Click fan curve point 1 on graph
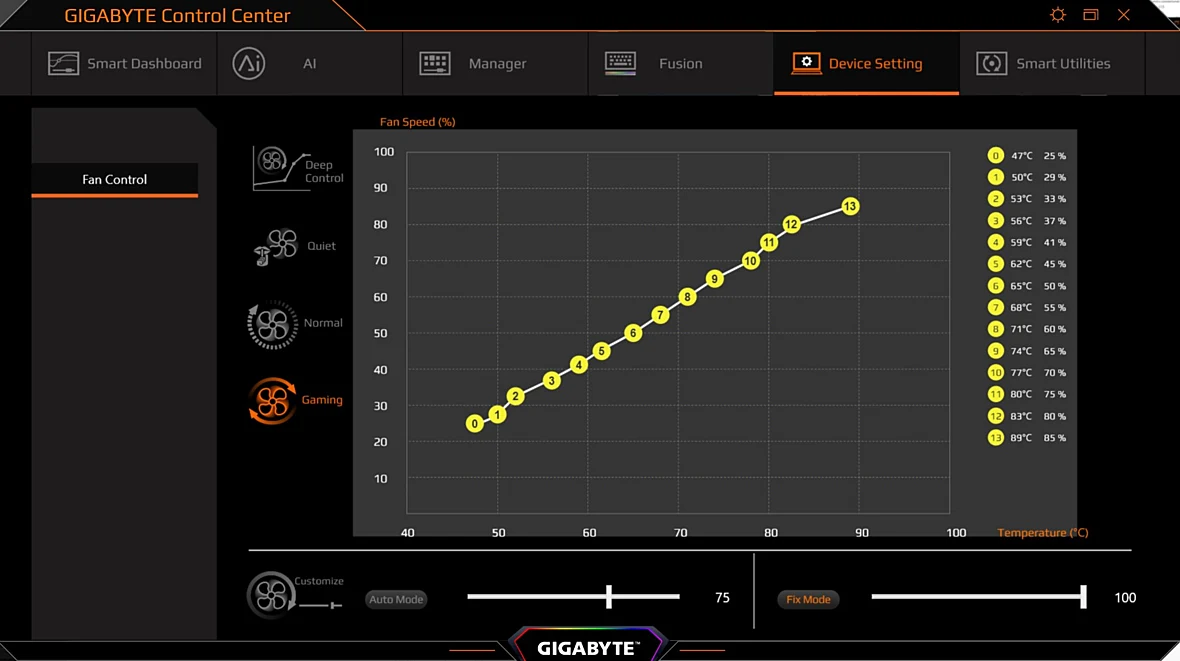Viewport: 1180px width, 661px height. tap(497, 415)
